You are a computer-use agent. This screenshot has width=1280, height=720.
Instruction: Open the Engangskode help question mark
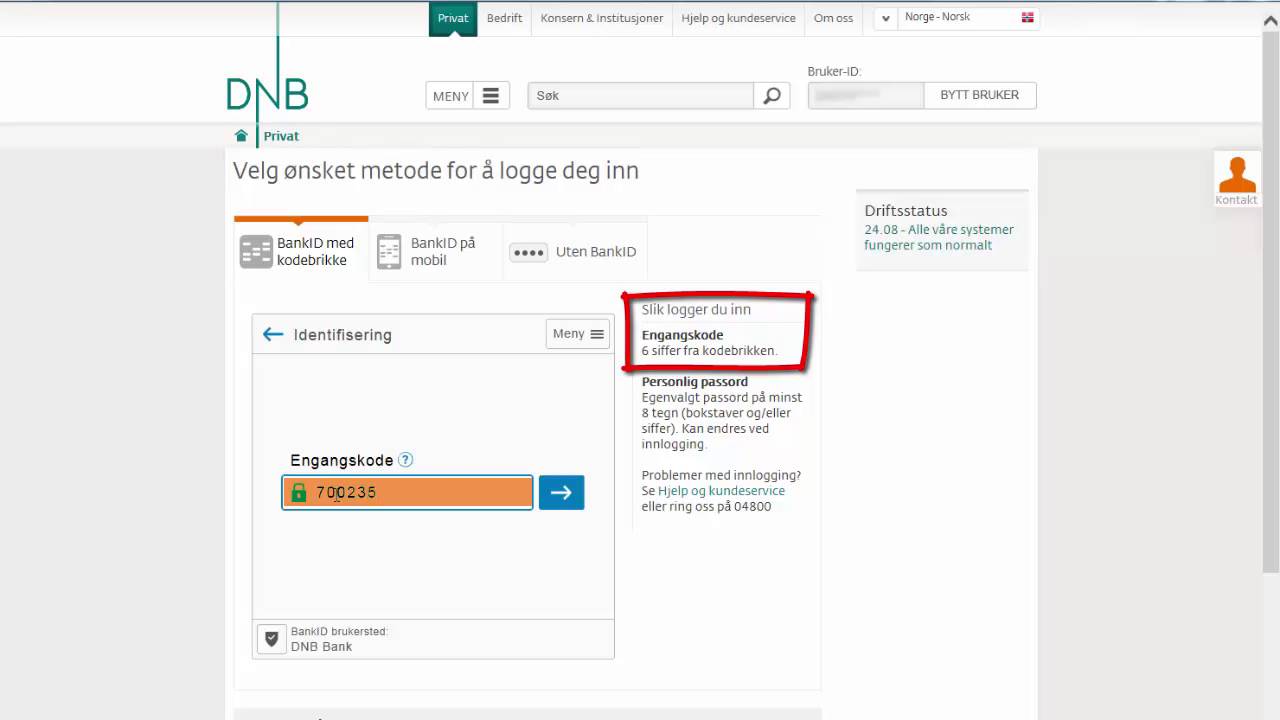click(405, 460)
